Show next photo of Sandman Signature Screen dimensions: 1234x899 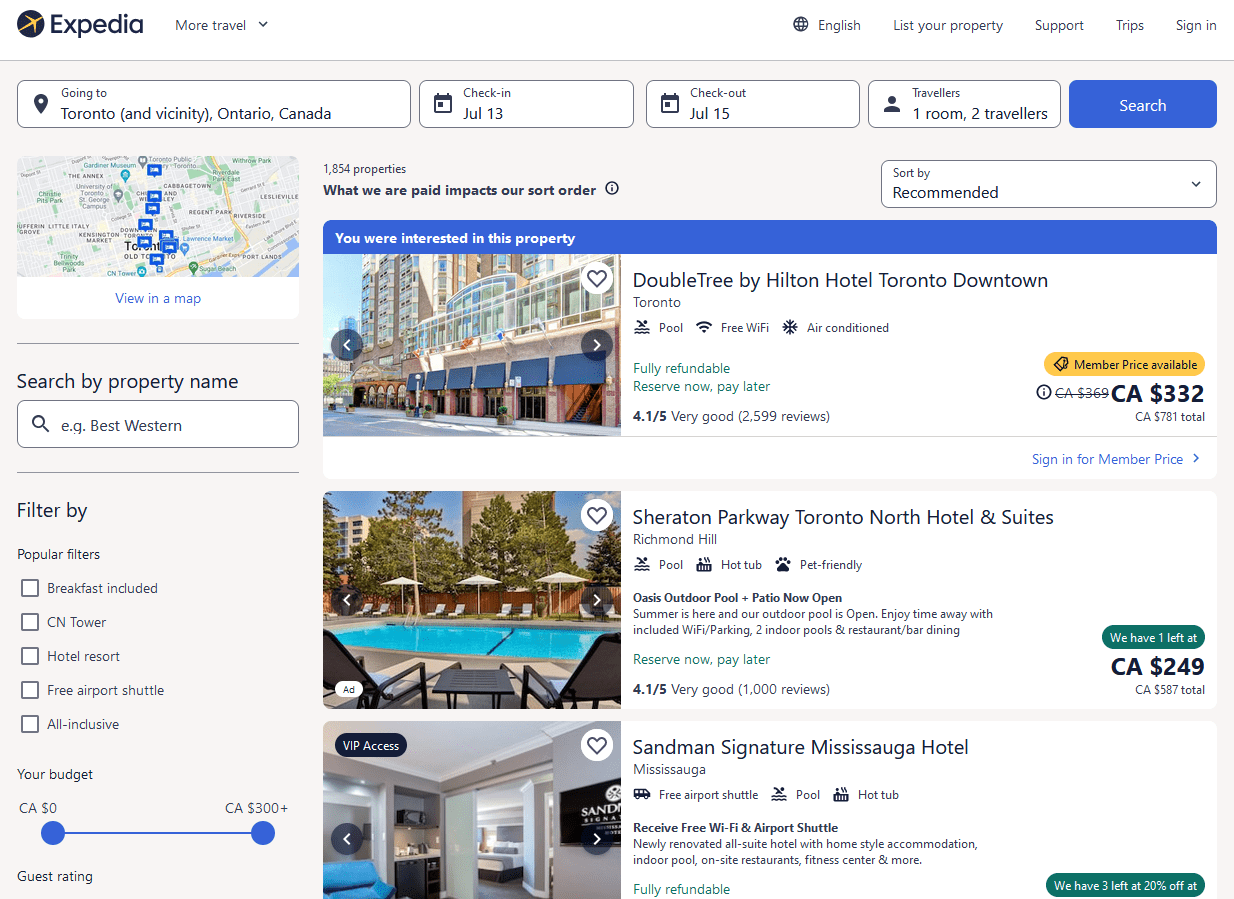[597, 839]
